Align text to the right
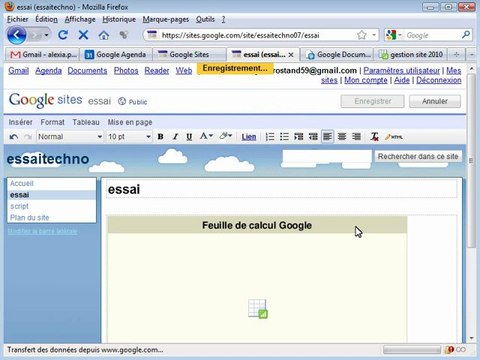Viewport: 480px width, 360px height. tap(356, 137)
